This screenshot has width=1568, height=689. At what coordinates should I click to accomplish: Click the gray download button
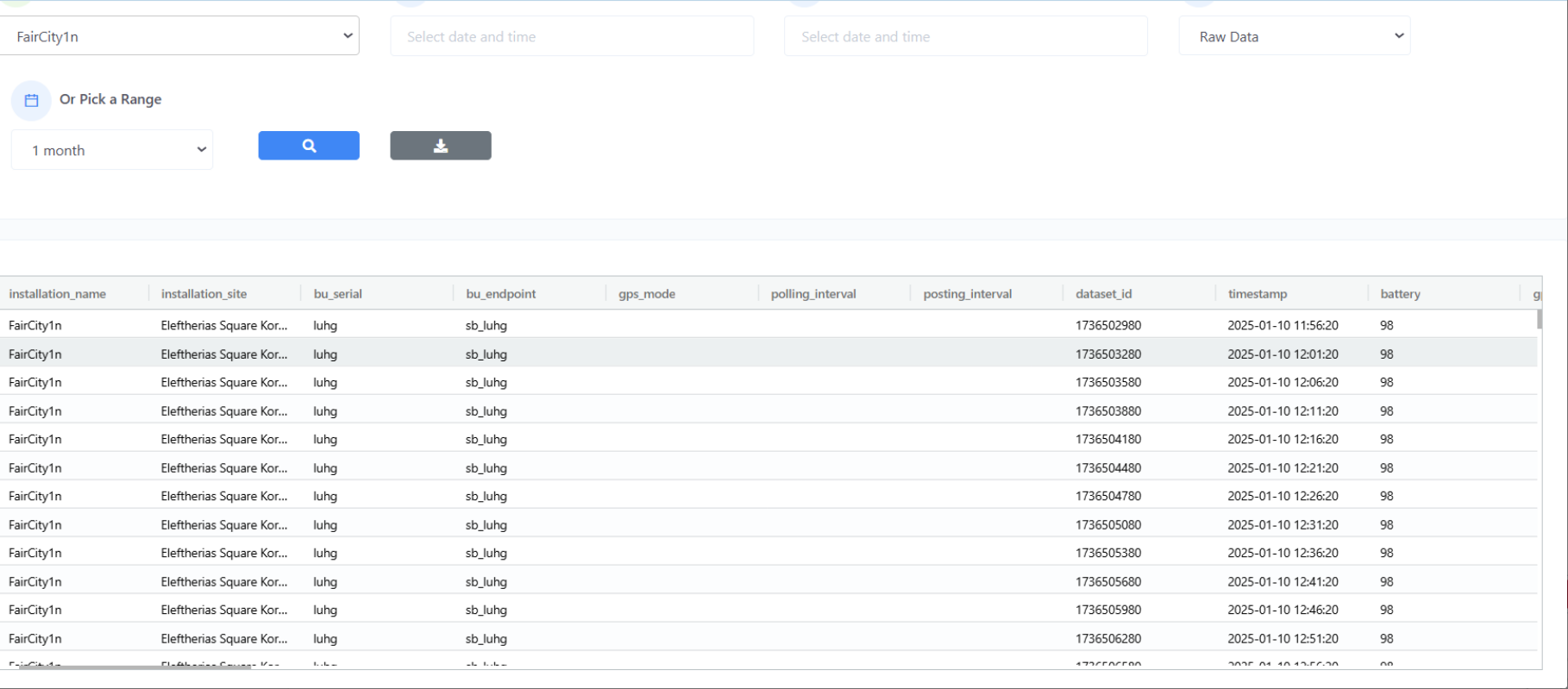[440, 146]
